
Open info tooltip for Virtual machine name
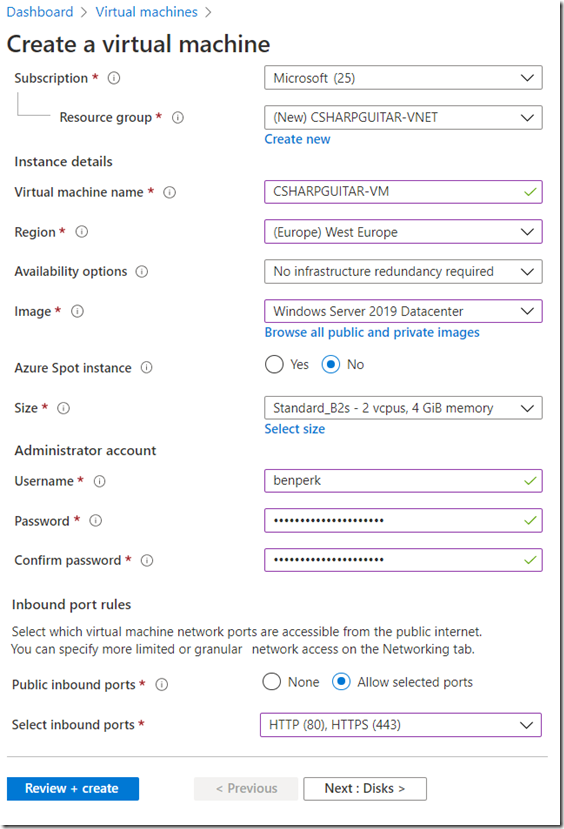pyautogui.click(x=169, y=192)
